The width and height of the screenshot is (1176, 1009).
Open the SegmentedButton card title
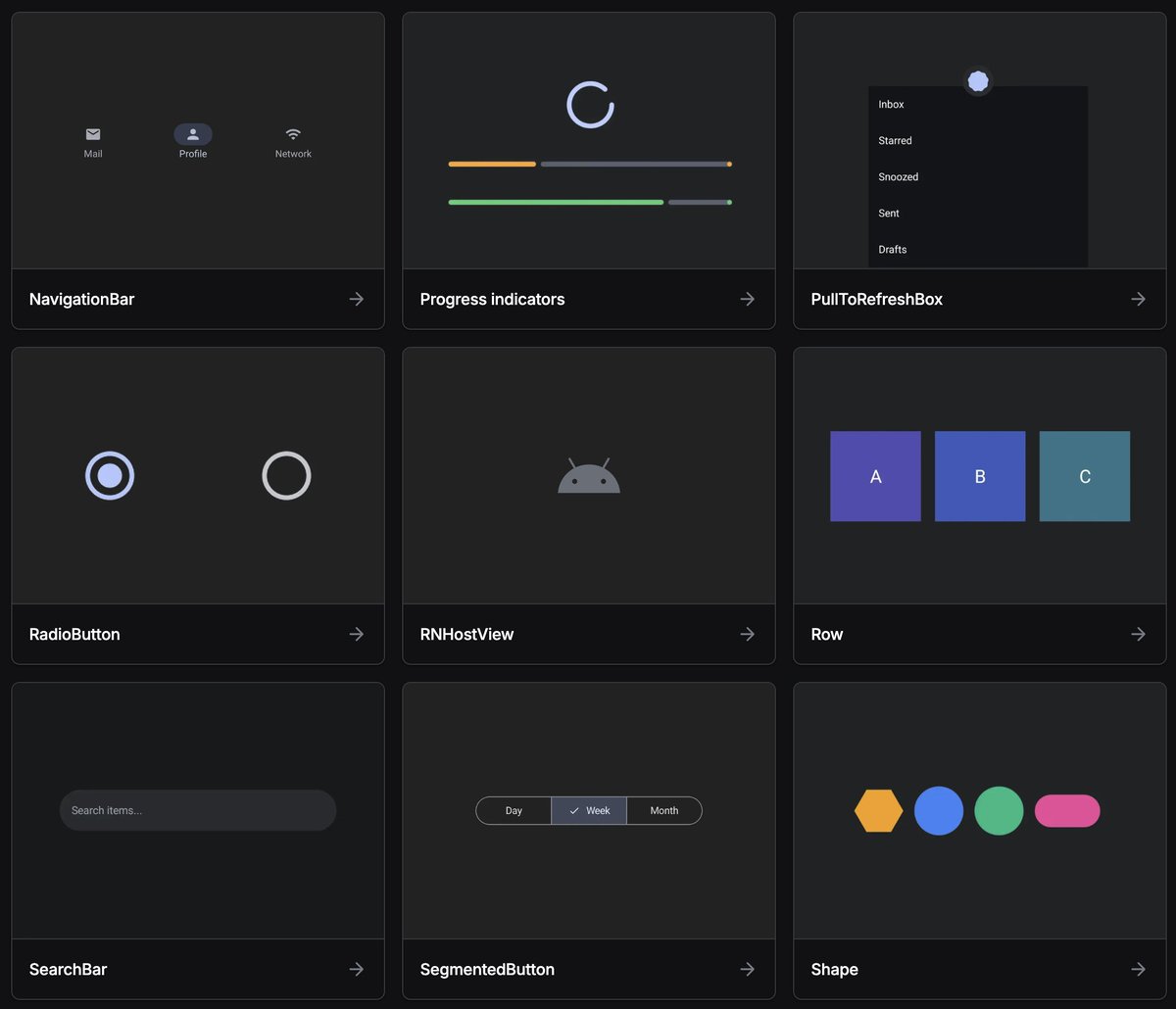tap(487, 969)
